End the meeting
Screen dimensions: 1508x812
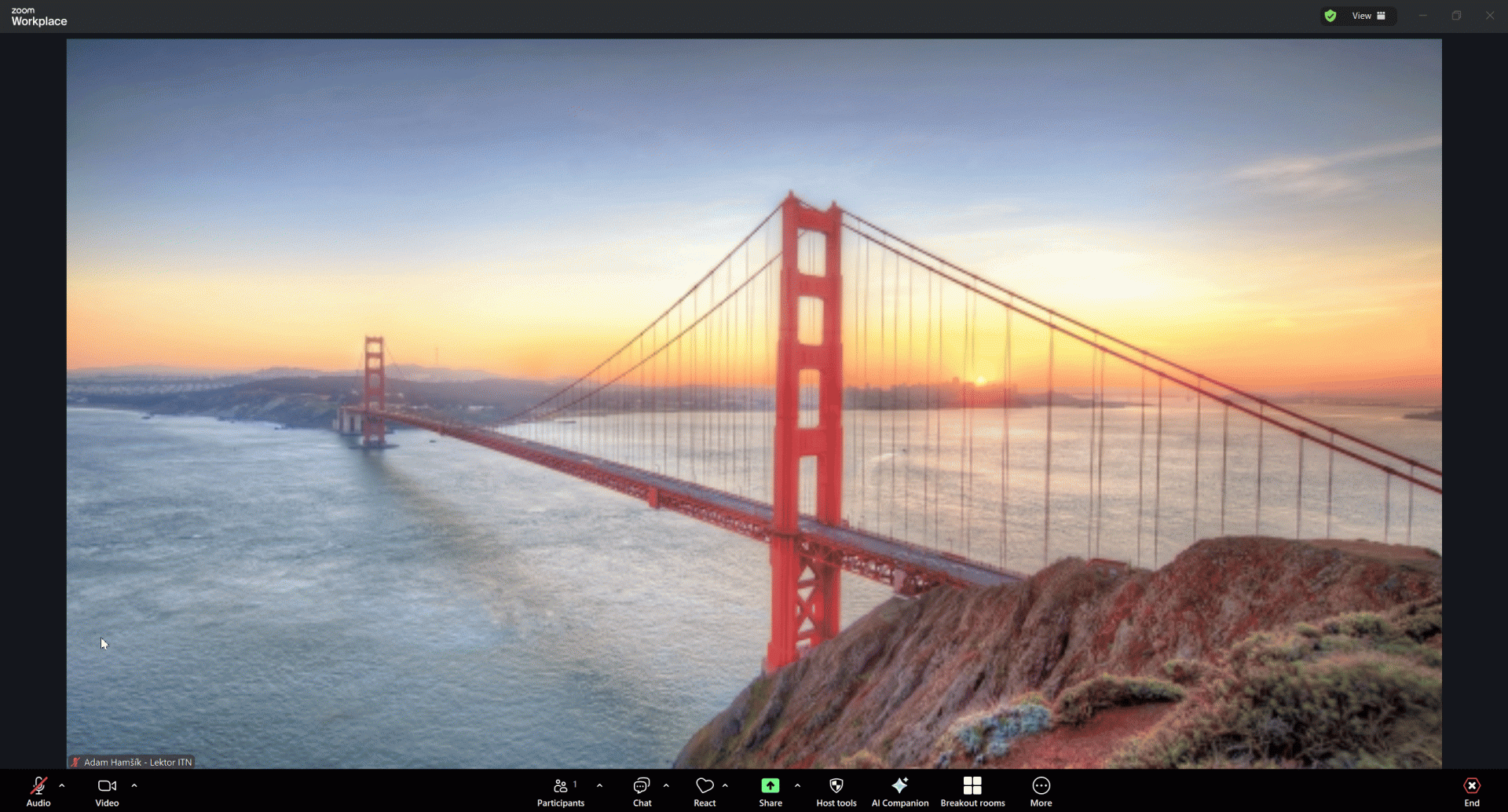(x=1471, y=791)
